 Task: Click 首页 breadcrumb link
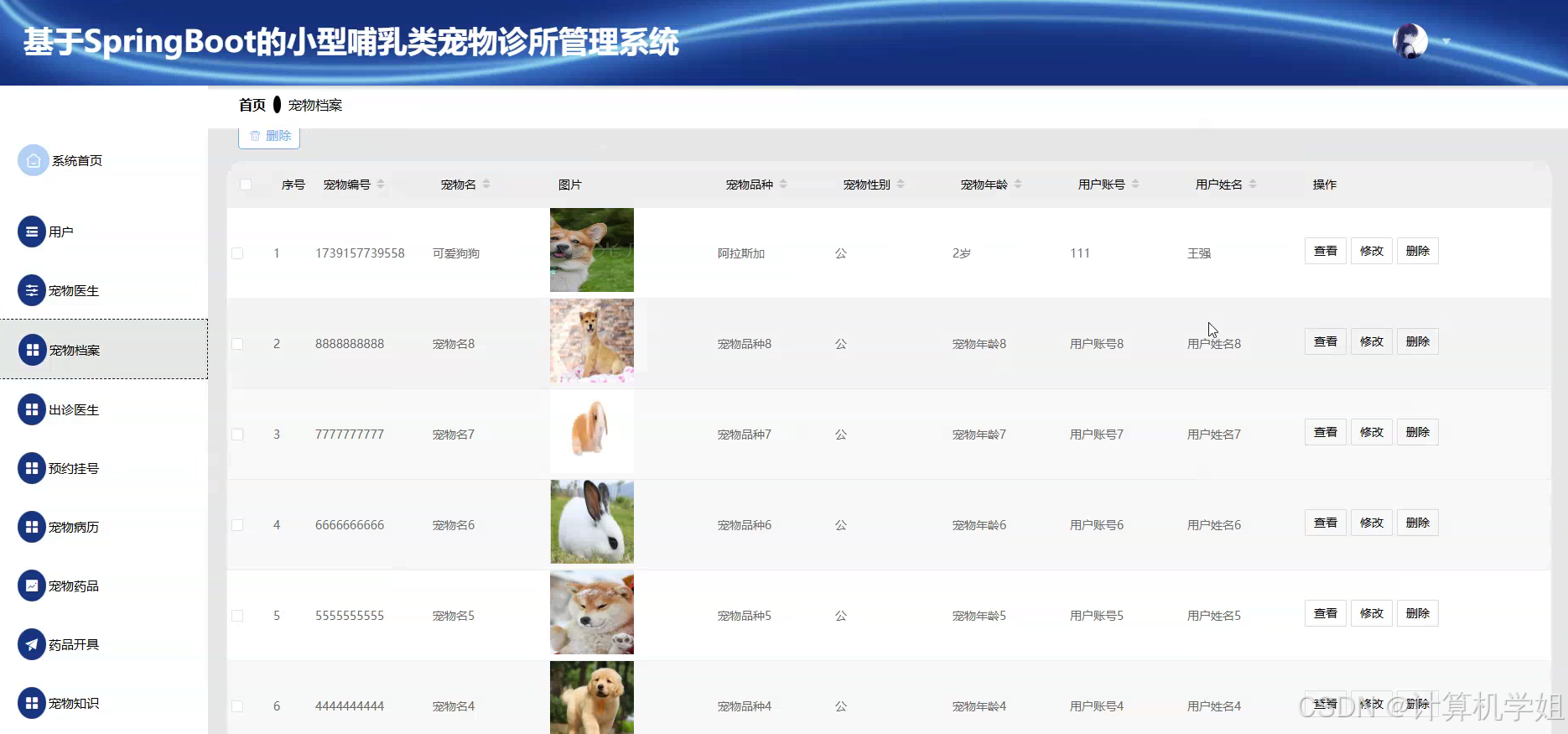coord(252,105)
